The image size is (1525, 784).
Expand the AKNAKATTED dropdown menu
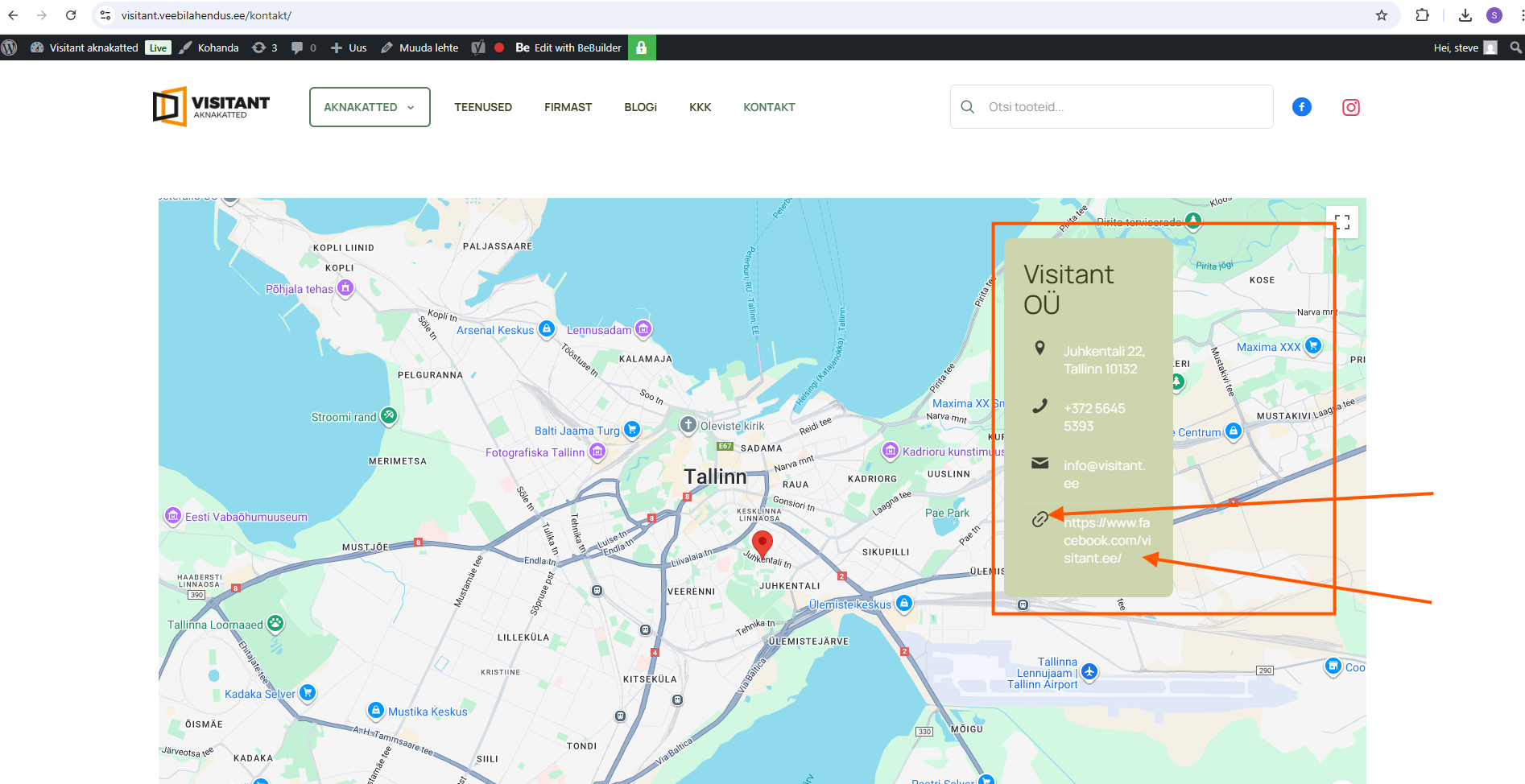tap(370, 107)
